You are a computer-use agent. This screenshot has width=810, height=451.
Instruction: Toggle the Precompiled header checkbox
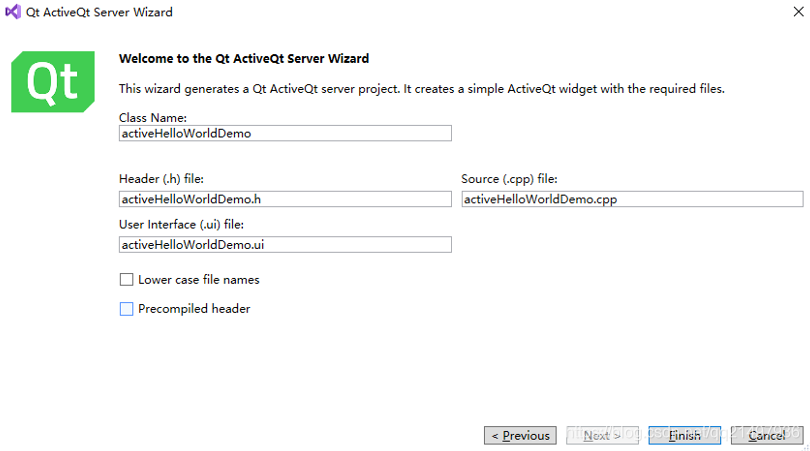click(126, 309)
